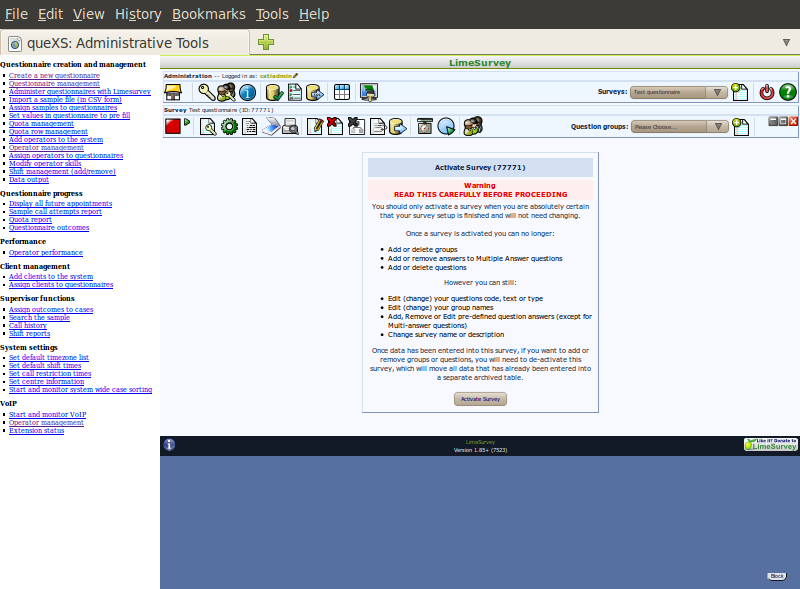Open the browser tab list dropdown arrow
800x589 pixels.
tap(786, 42)
